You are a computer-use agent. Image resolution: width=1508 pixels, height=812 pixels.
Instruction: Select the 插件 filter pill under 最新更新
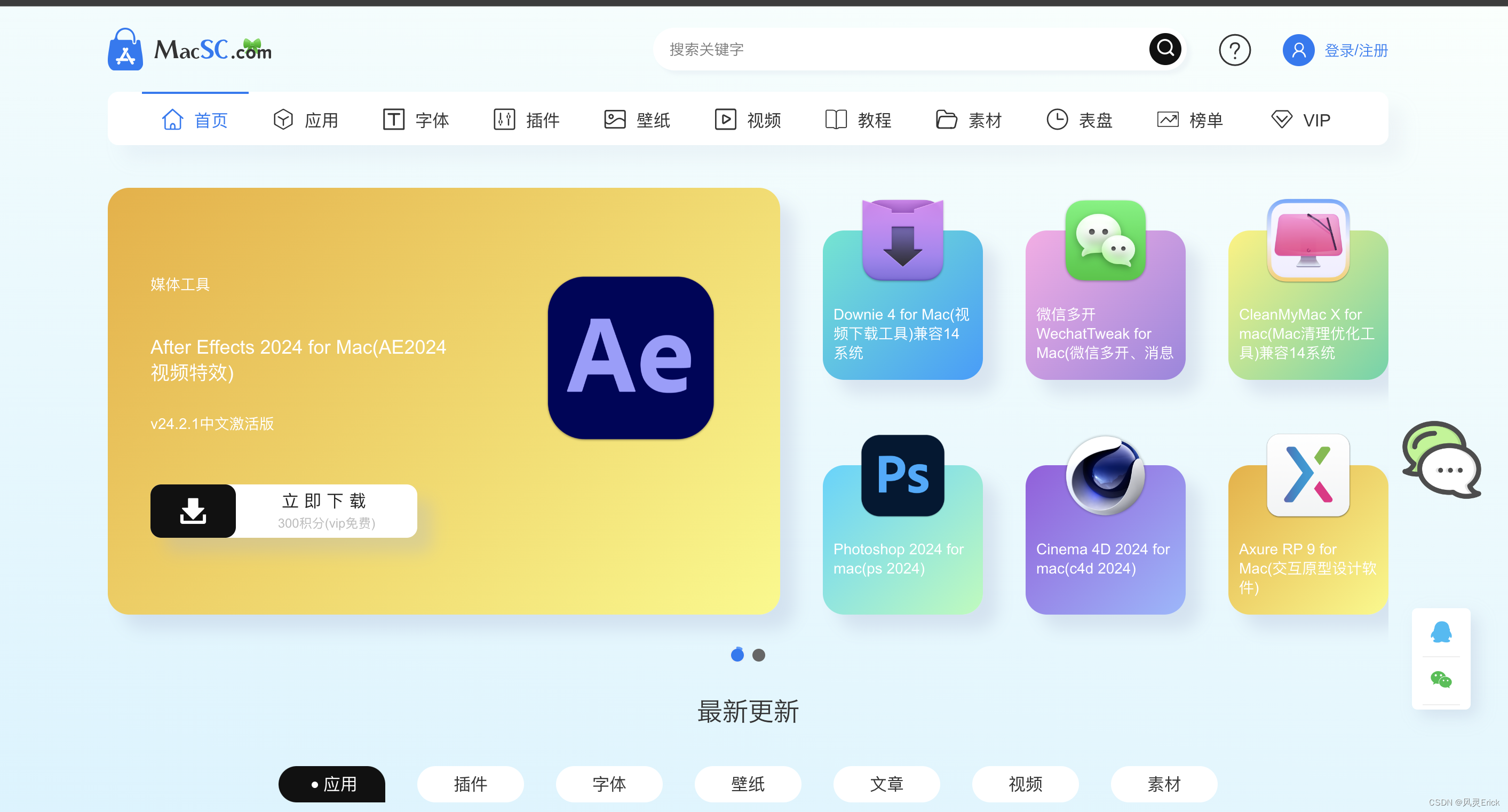(x=470, y=783)
